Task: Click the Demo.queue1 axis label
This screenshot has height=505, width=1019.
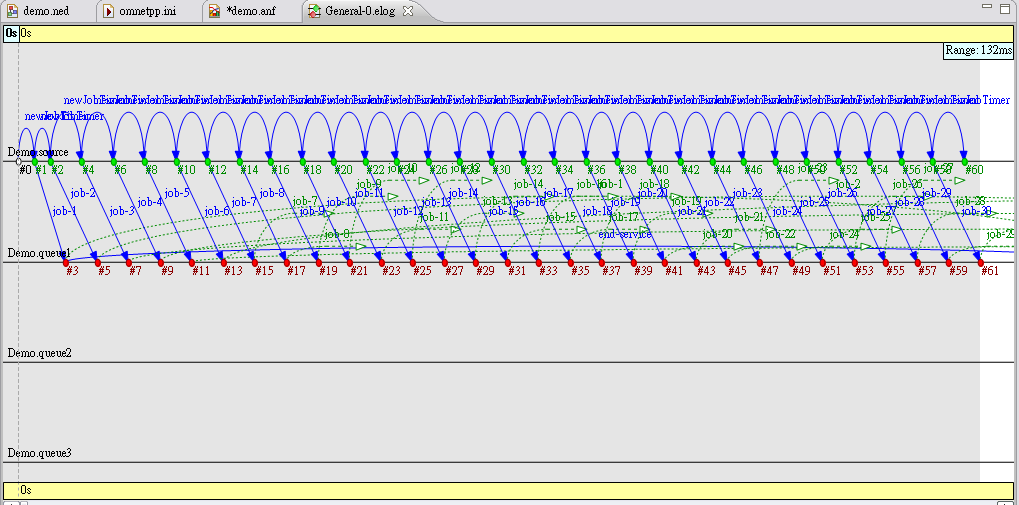Action: (x=39, y=252)
